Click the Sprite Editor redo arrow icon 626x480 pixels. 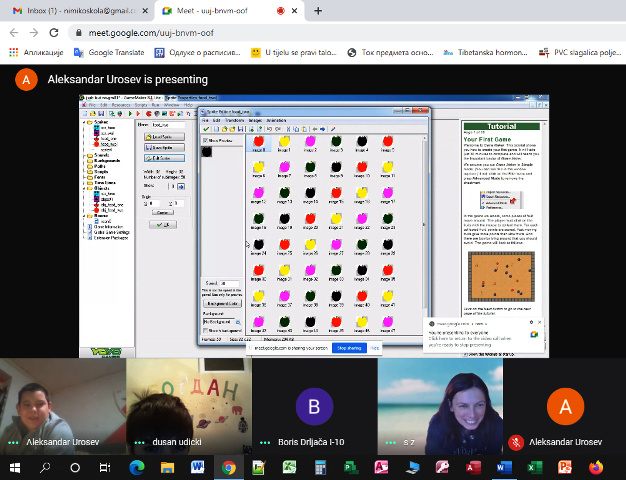click(278, 129)
